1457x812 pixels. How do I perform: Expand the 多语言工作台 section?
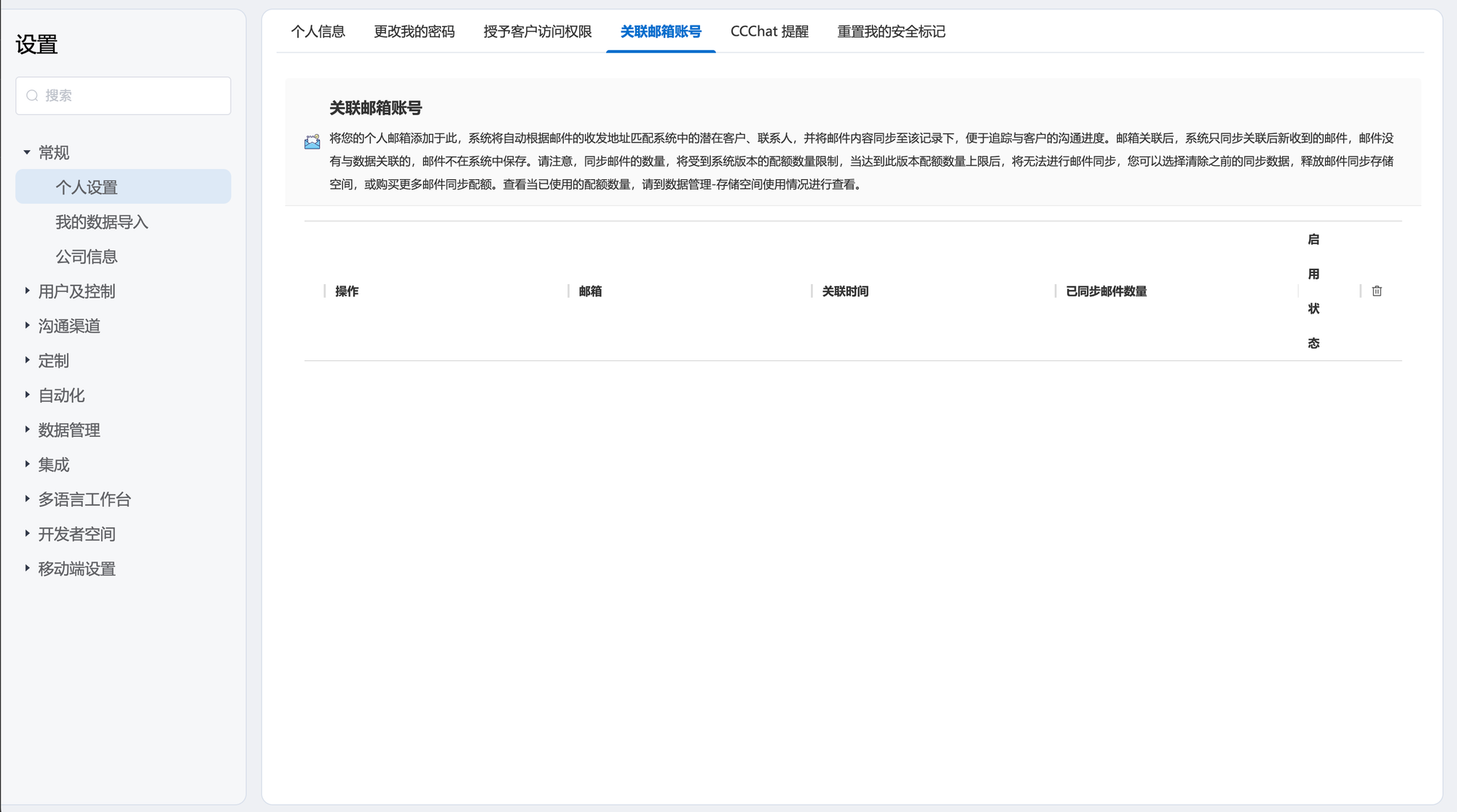[27, 499]
